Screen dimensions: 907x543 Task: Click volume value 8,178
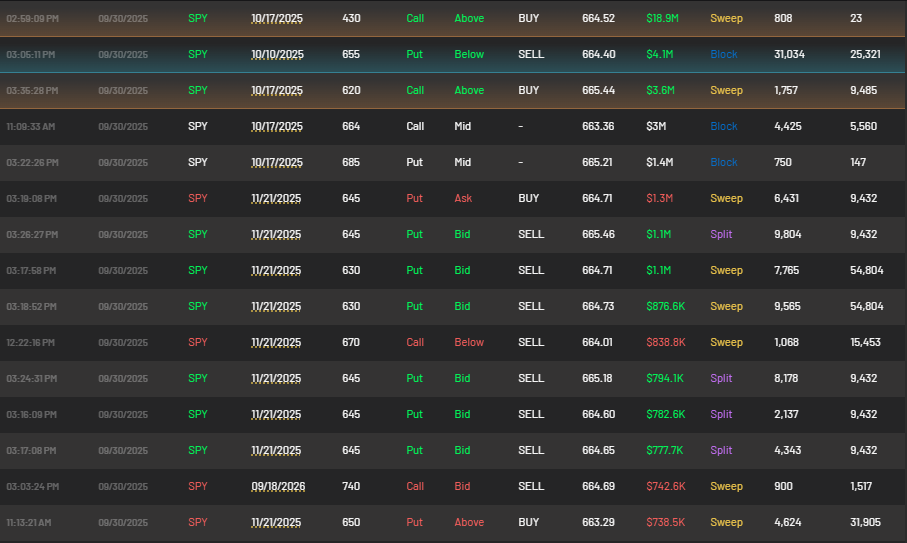[x=786, y=378]
